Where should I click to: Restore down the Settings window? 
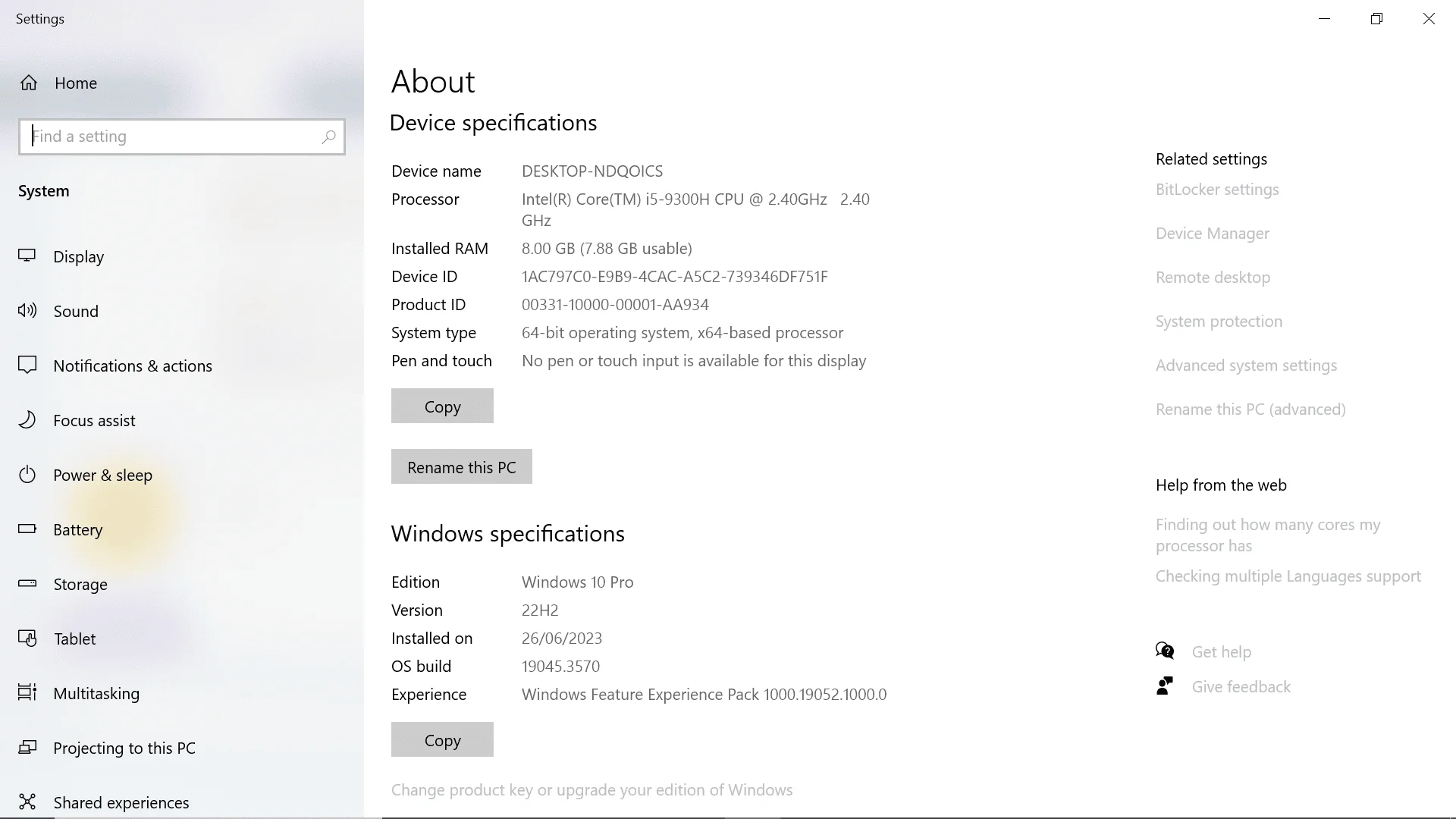(1376, 19)
